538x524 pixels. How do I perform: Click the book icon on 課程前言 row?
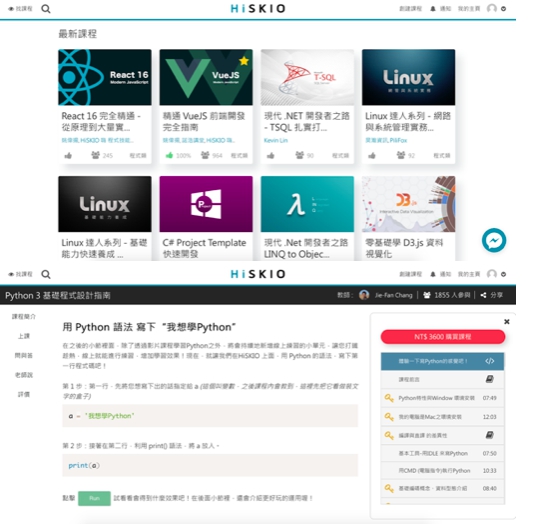pyautogui.click(x=490, y=379)
